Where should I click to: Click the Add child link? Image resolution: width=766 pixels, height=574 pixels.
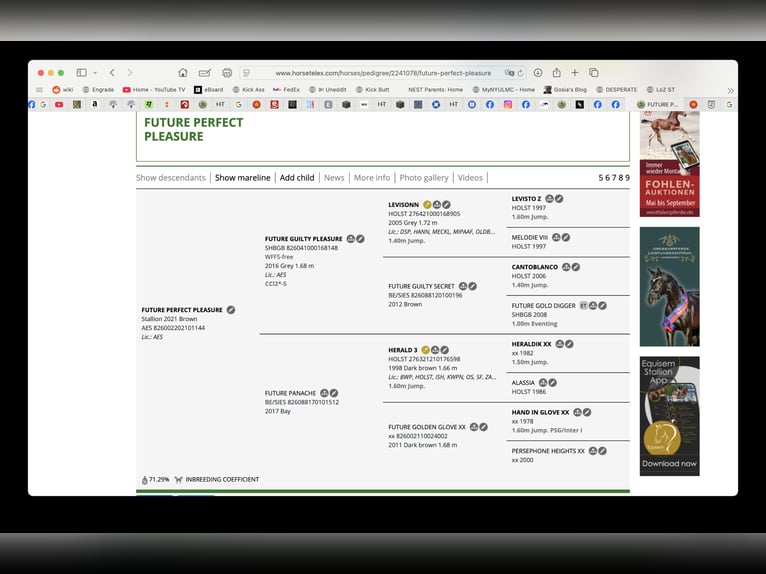pyautogui.click(x=297, y=178)
